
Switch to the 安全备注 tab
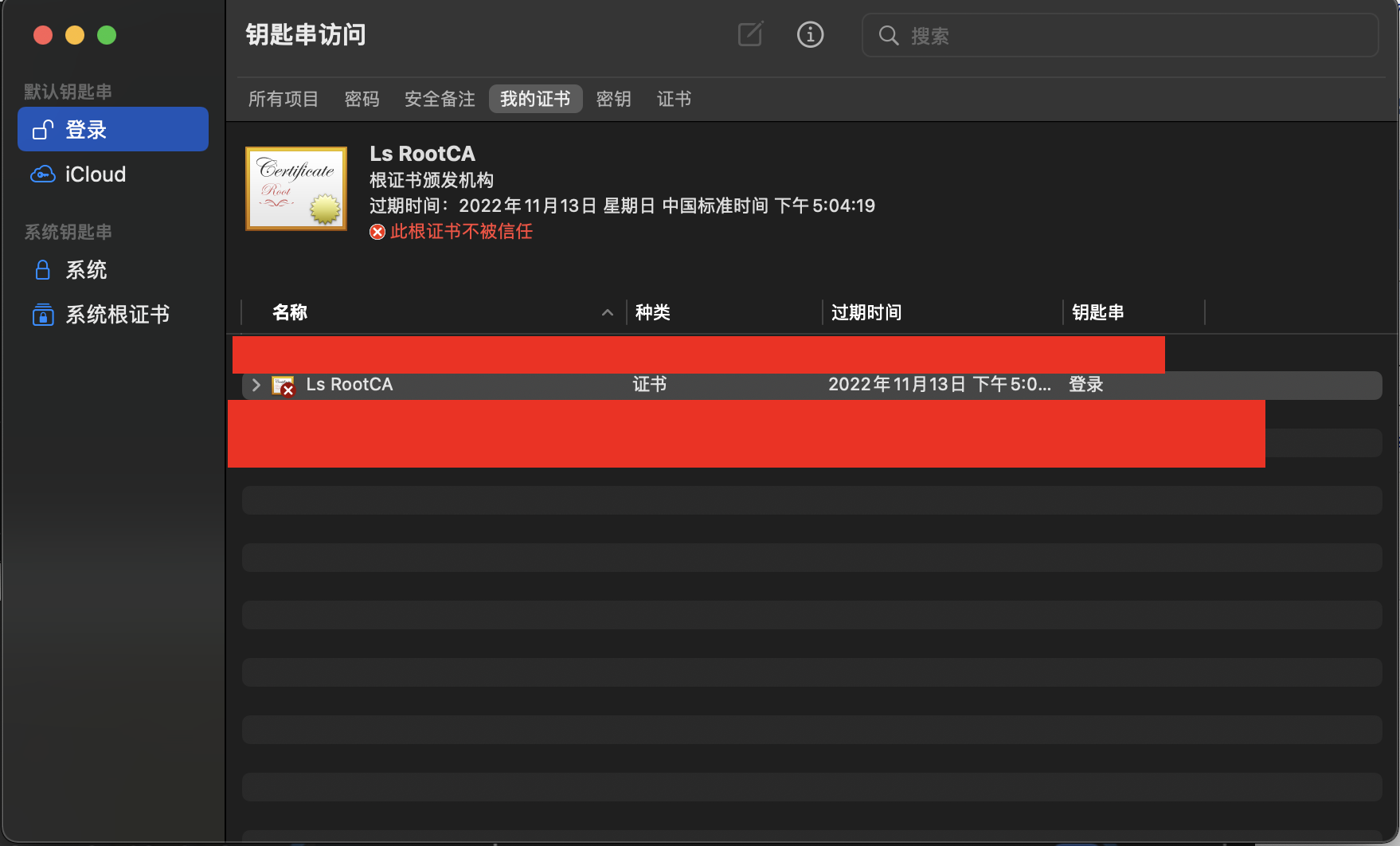coord(440,99)
